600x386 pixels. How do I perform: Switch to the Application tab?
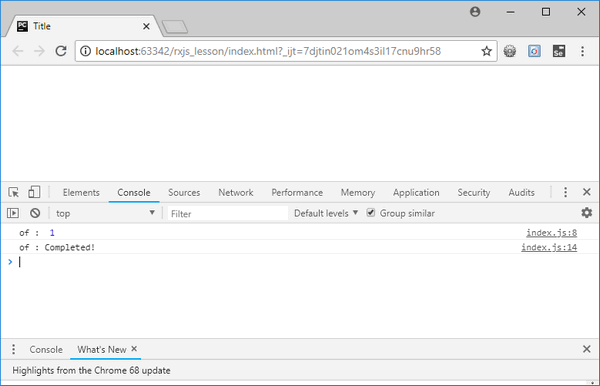(x=416, y=192)
